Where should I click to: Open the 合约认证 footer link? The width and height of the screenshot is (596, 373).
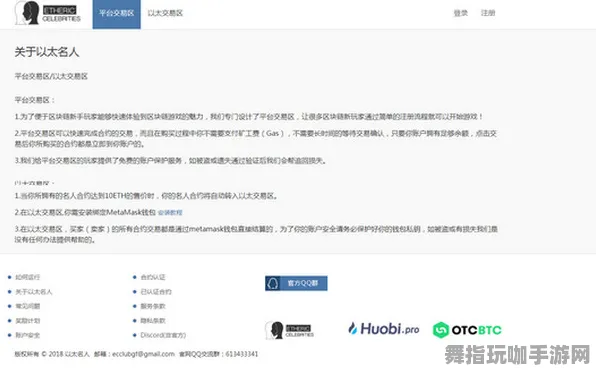pos(153,277)
